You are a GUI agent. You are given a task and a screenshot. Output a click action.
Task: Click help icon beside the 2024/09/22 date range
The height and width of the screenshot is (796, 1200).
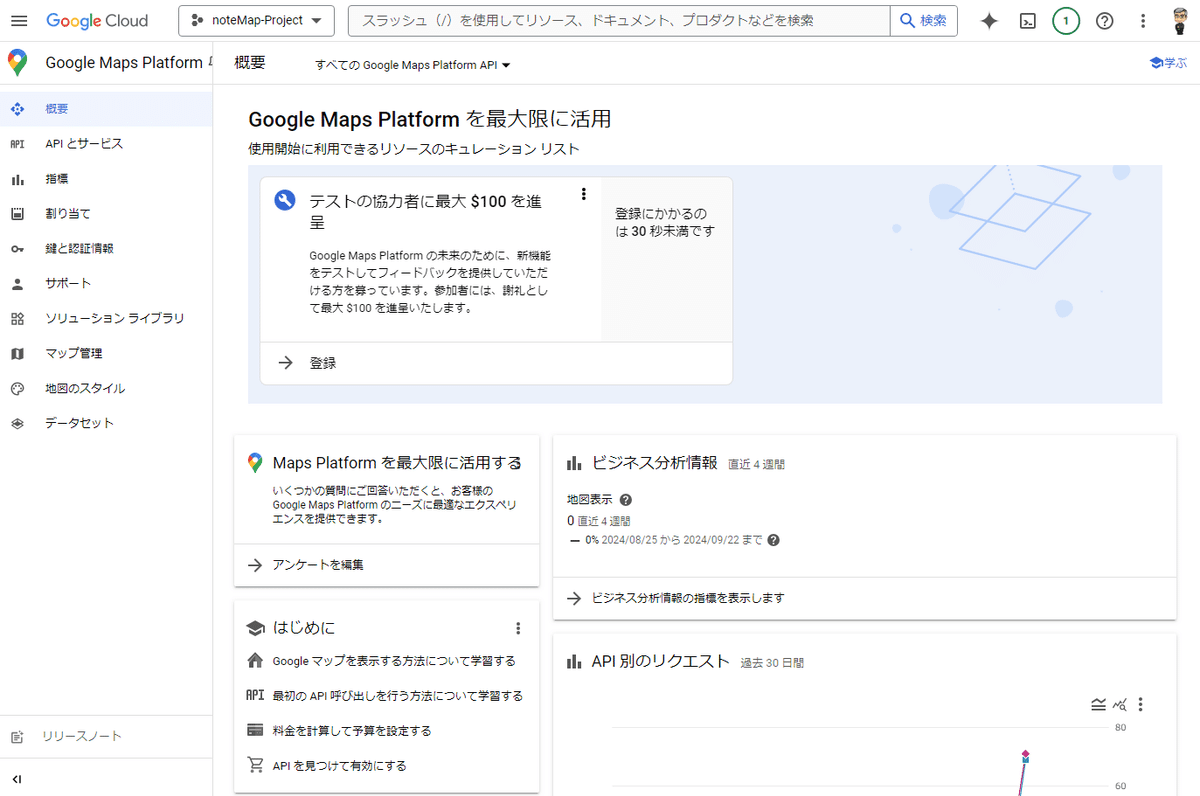click(x=773, y=540)
